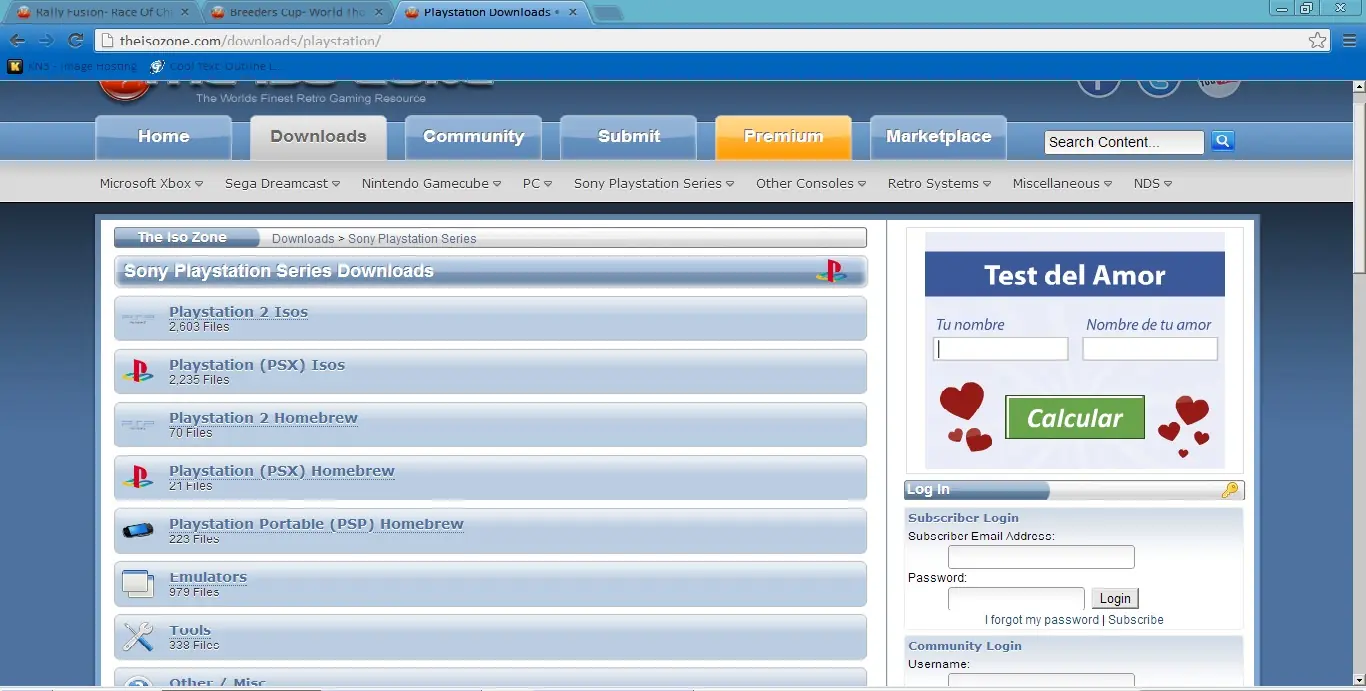Open the Downloads tab
The image size is (1366, 691).
(318, 137)
